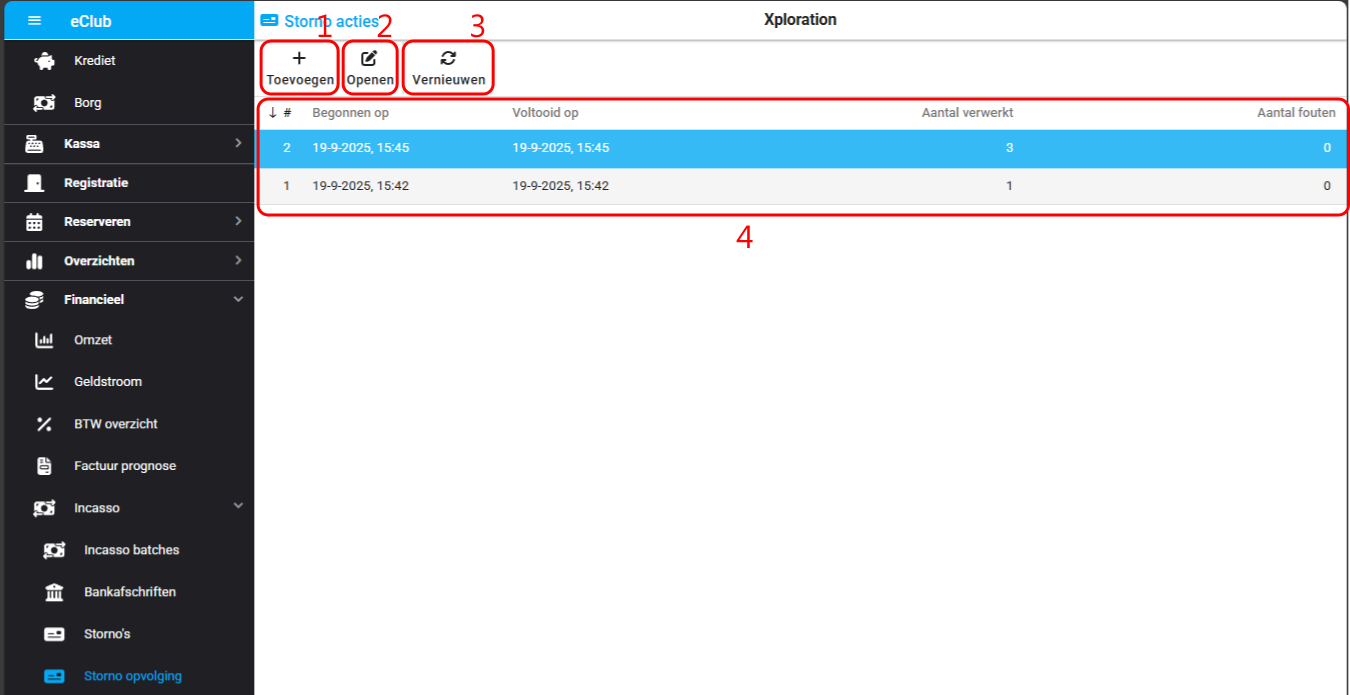Click the Openen edit pencil icon
The width and height of the screenshot is (1350, 695).
tap(369, 58)
